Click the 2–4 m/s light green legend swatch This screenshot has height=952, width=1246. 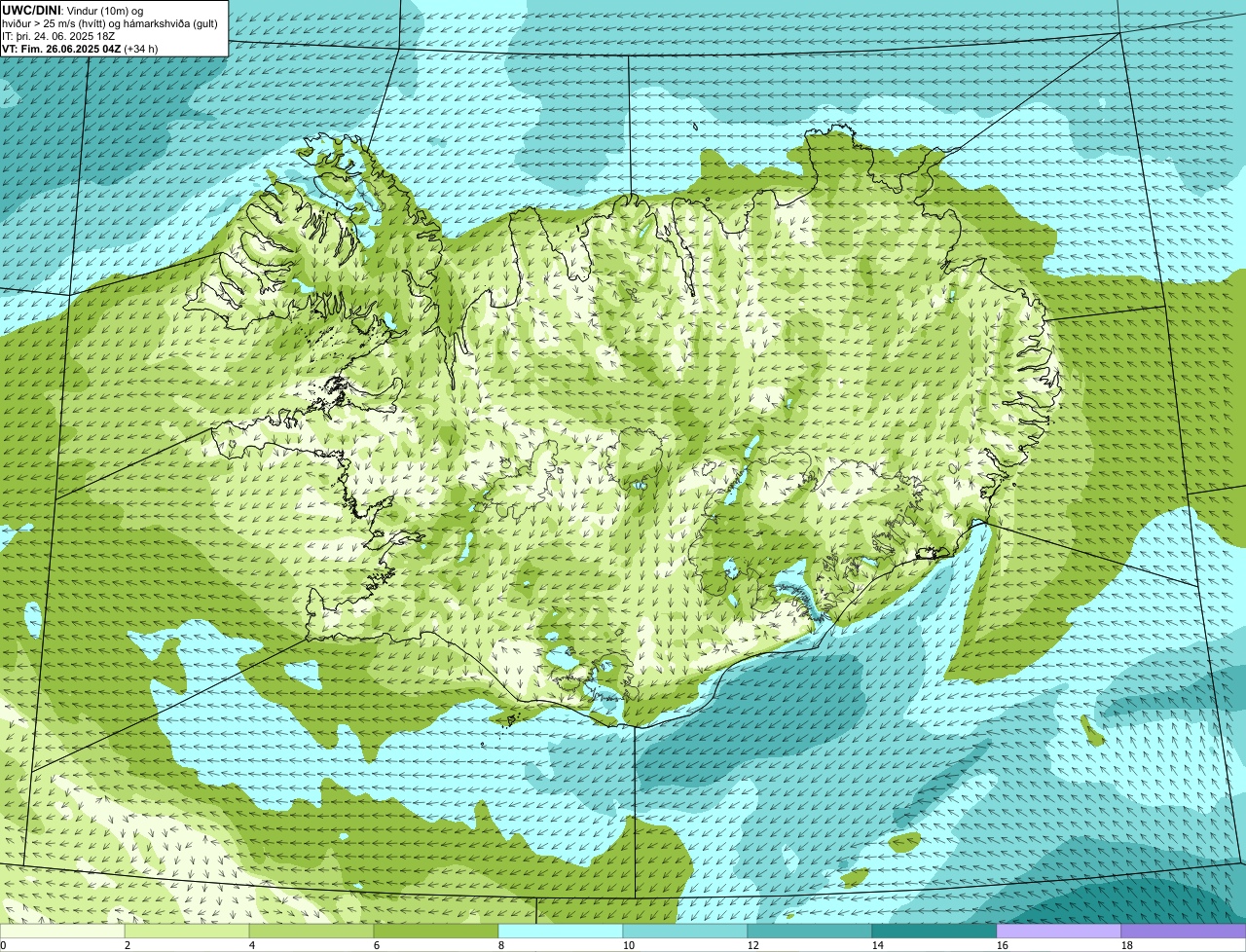pos(187,931)
